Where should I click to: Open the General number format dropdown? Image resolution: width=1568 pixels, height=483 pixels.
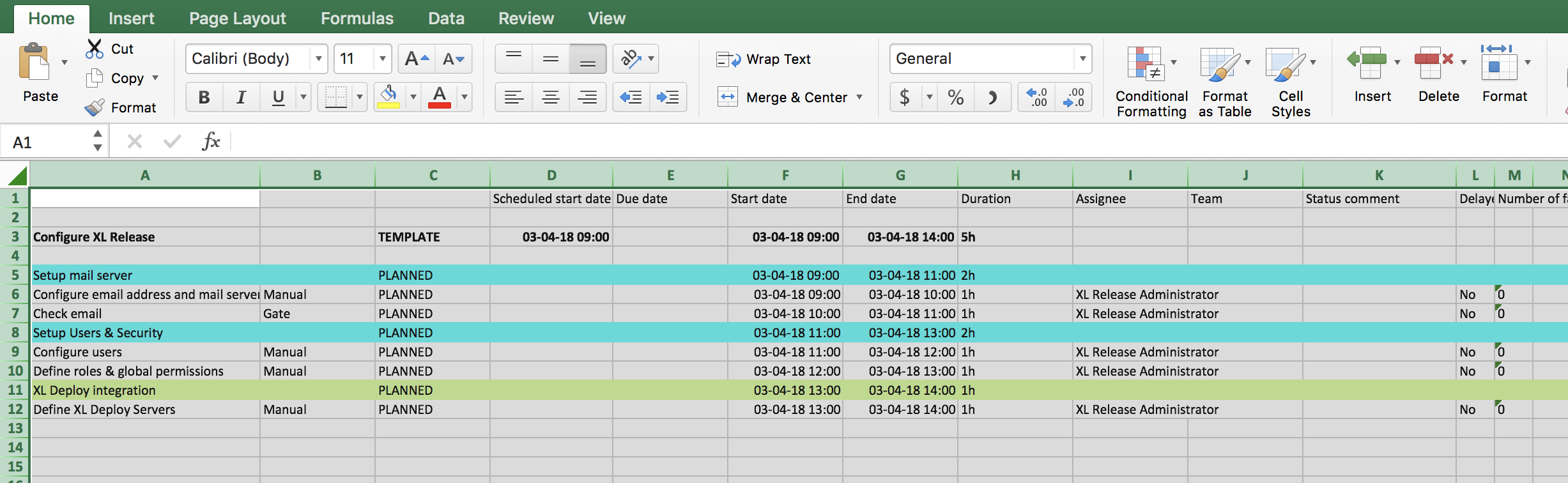coord(1082,59)
